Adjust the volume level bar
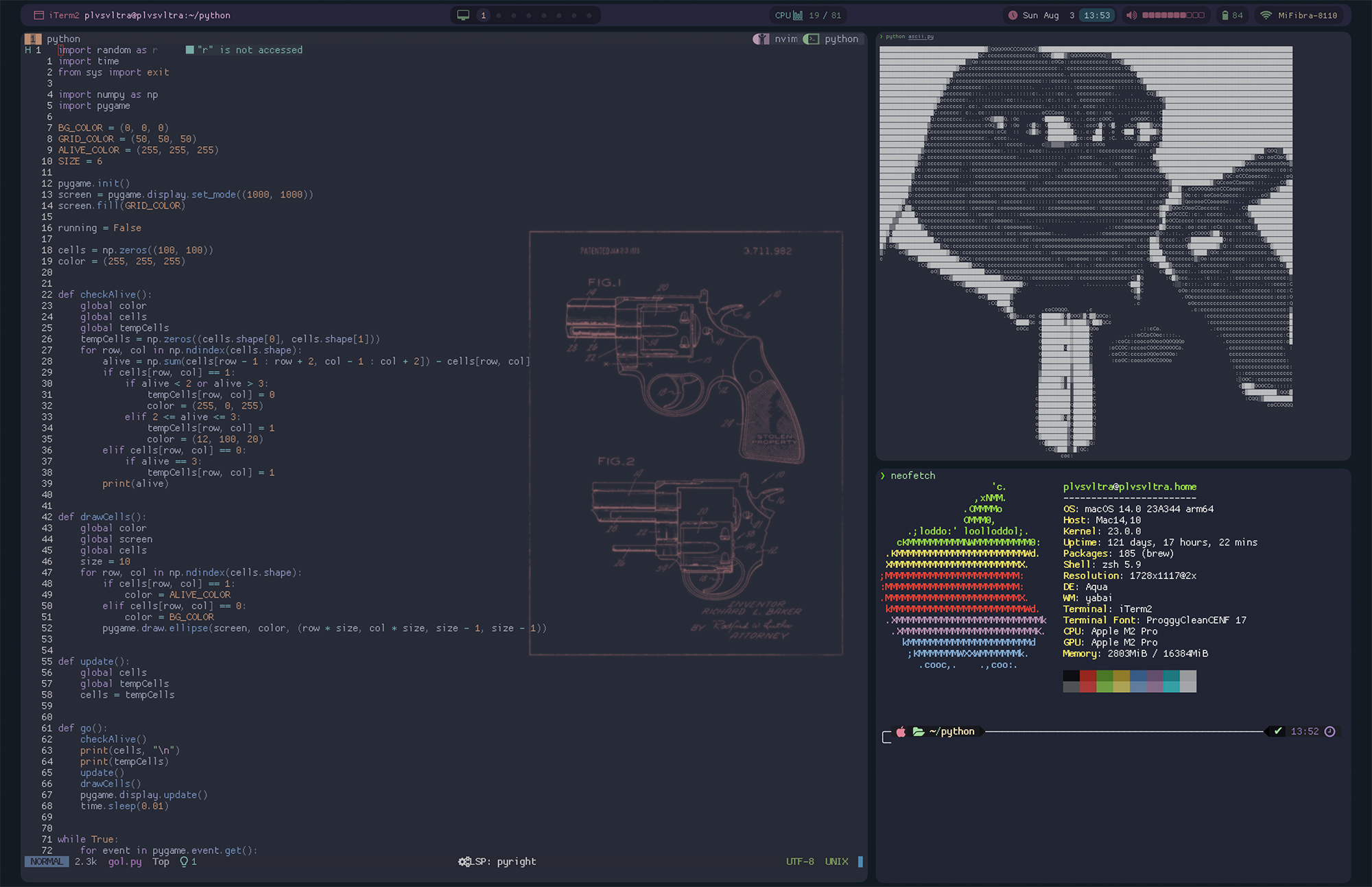Image resolution: width=1372 pixels, height=887 pixels. [x=1173, y=15]
